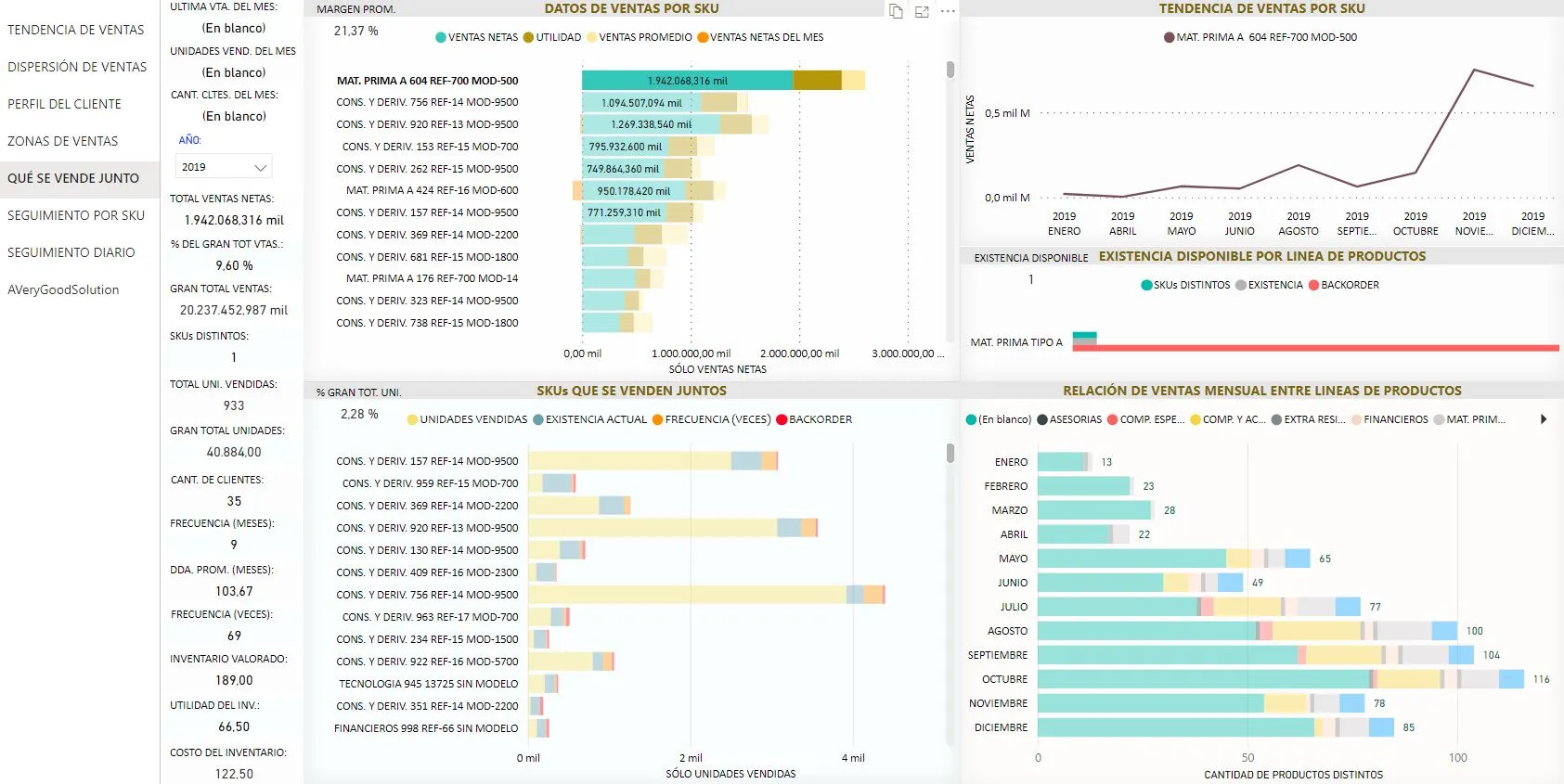This screenshot has width=1564, height=784.
Task: Click EXISTENCIA legend item in existencia chart
Action: 1269,285
